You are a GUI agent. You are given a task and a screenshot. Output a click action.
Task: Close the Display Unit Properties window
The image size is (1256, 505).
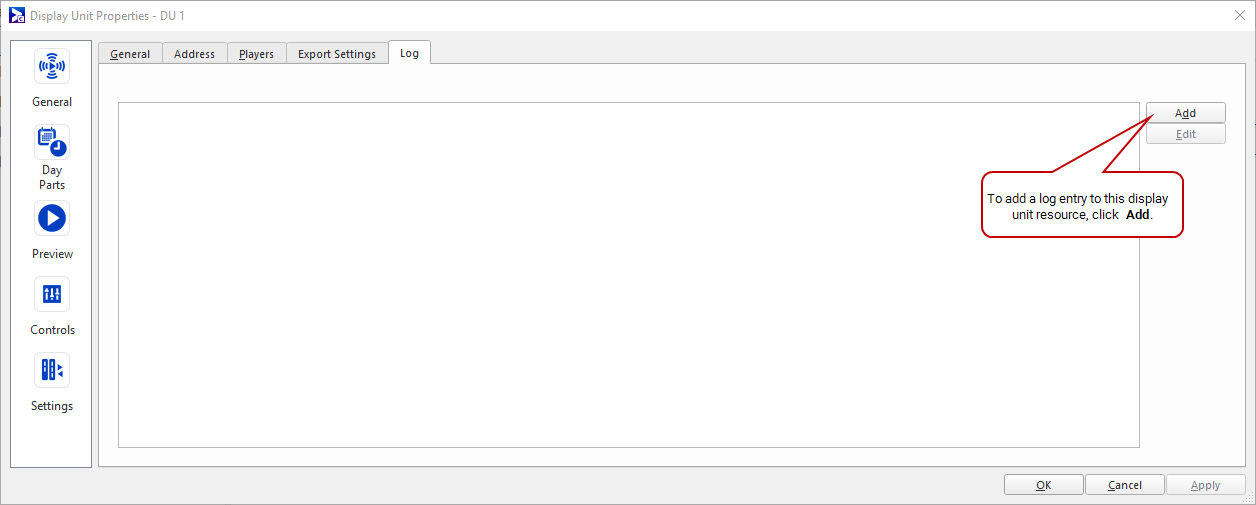tap(1240, 15)
